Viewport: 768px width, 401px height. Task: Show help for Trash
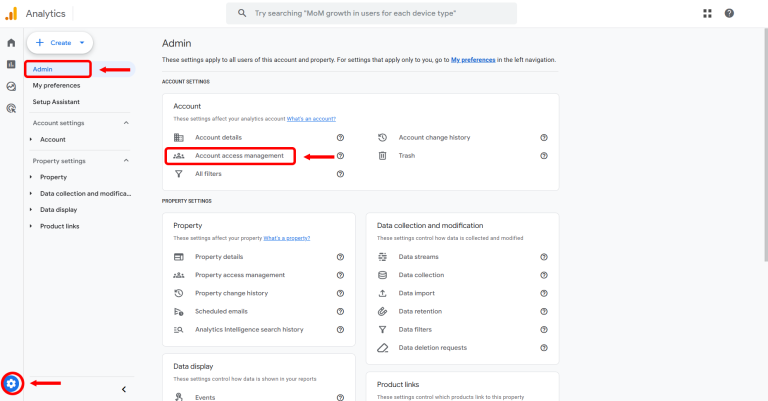tap(544, 156)
